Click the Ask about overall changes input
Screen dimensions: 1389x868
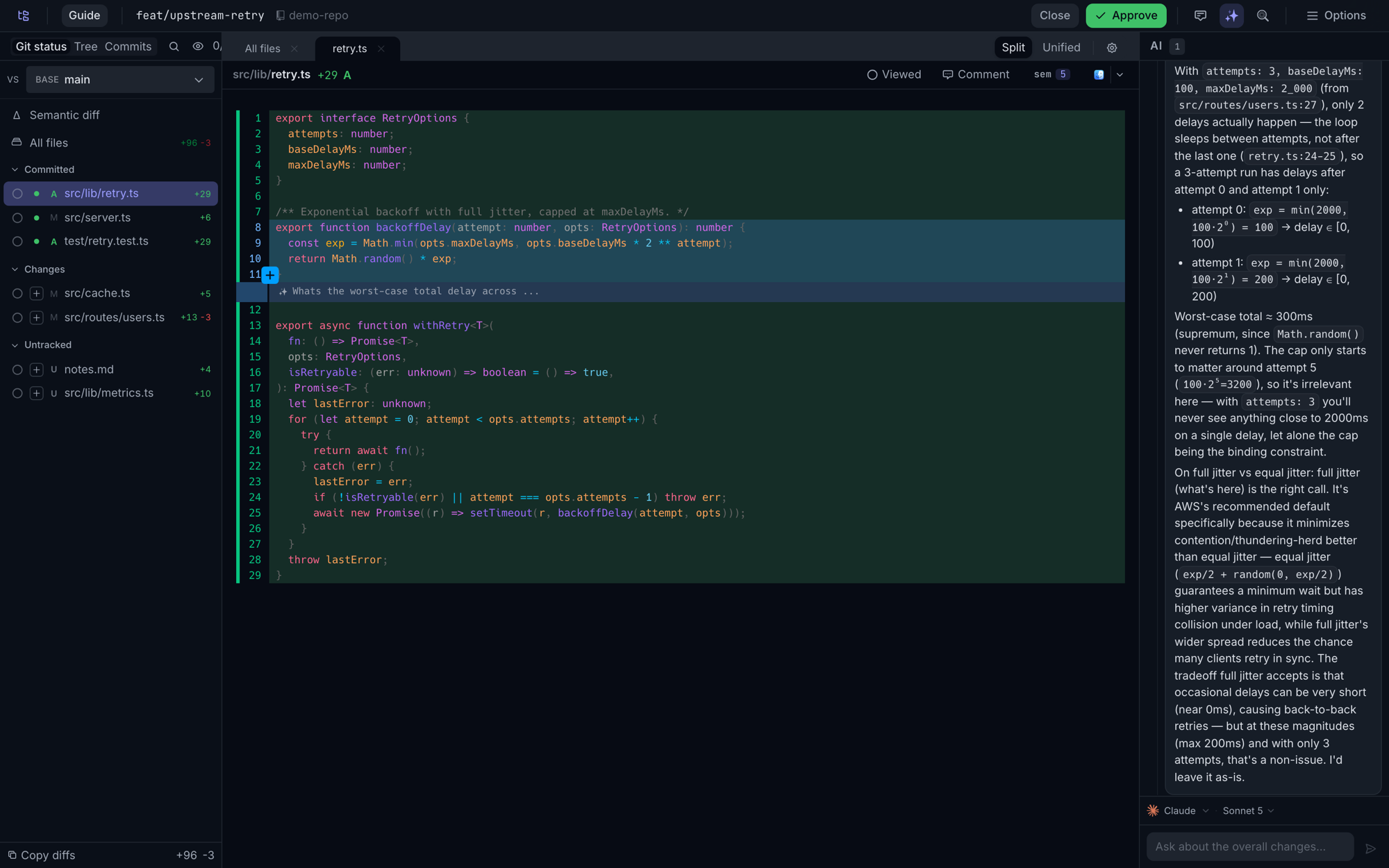coord(1250,846)
